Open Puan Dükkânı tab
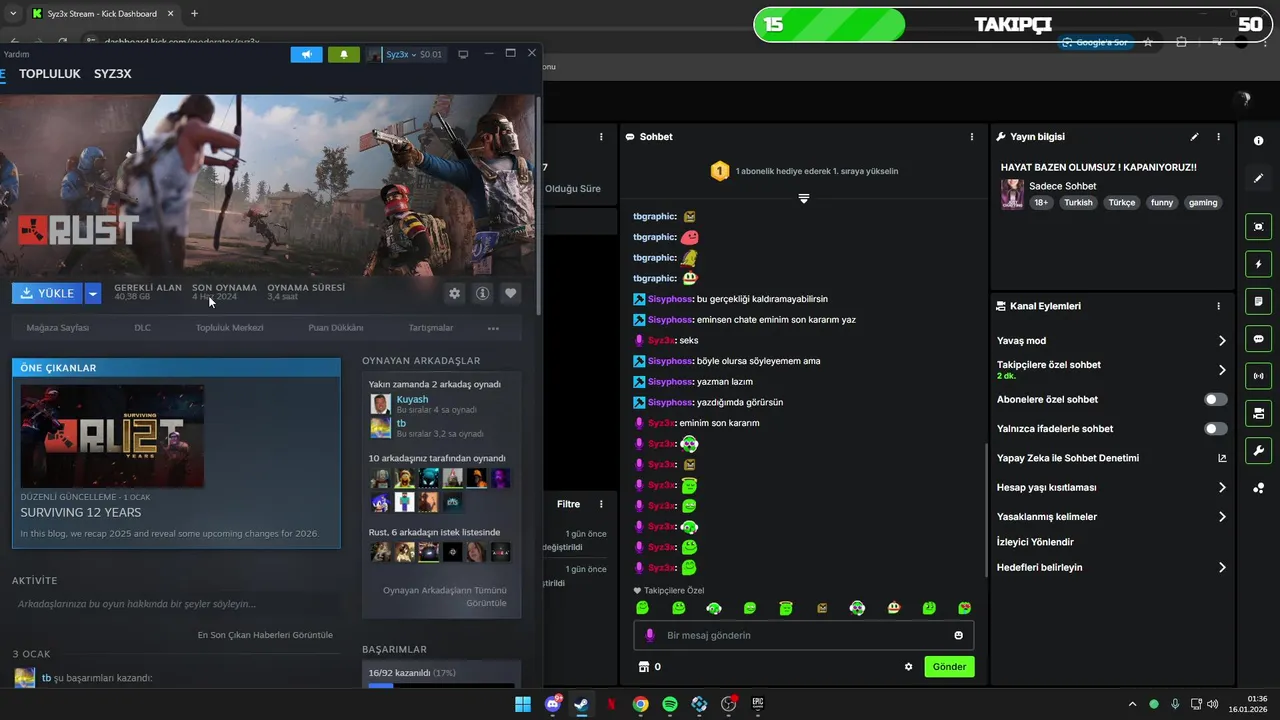 [x=336, y=328]
